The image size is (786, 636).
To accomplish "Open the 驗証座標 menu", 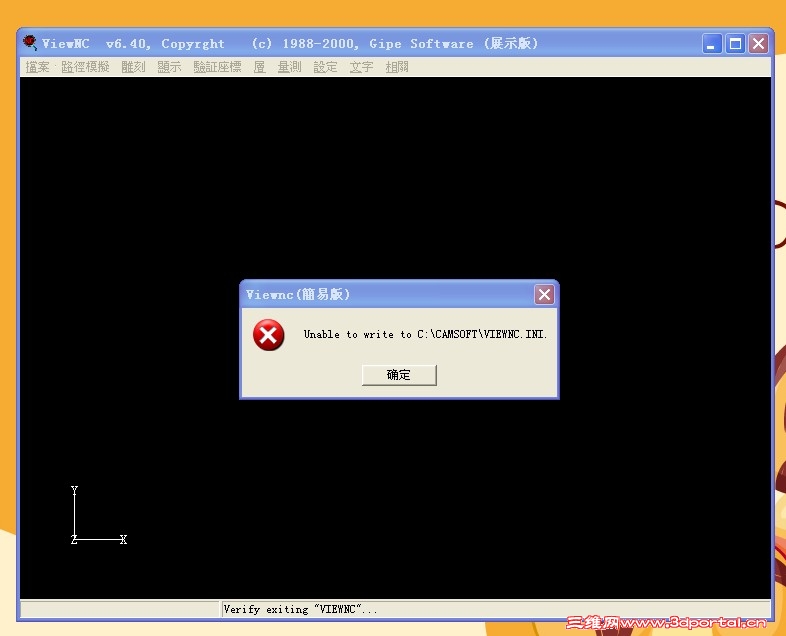I will 217,67.
